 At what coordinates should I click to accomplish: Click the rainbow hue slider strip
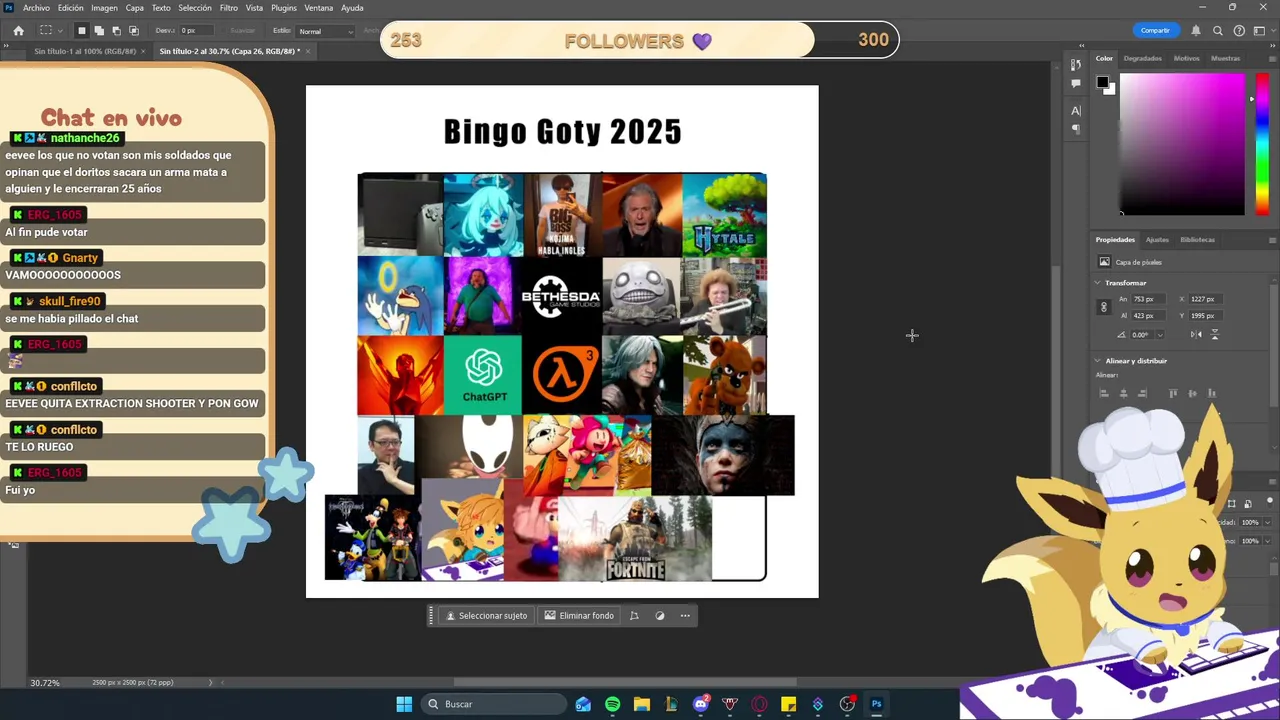[1261, 143]
